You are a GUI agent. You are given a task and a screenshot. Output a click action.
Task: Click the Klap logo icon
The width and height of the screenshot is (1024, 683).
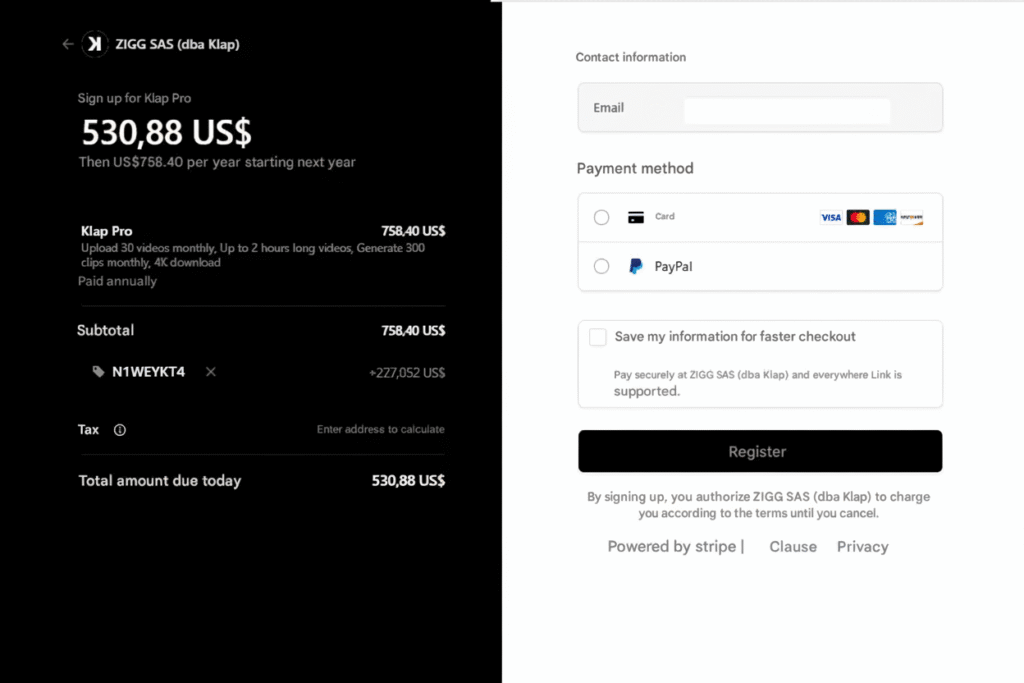point(94,44)
